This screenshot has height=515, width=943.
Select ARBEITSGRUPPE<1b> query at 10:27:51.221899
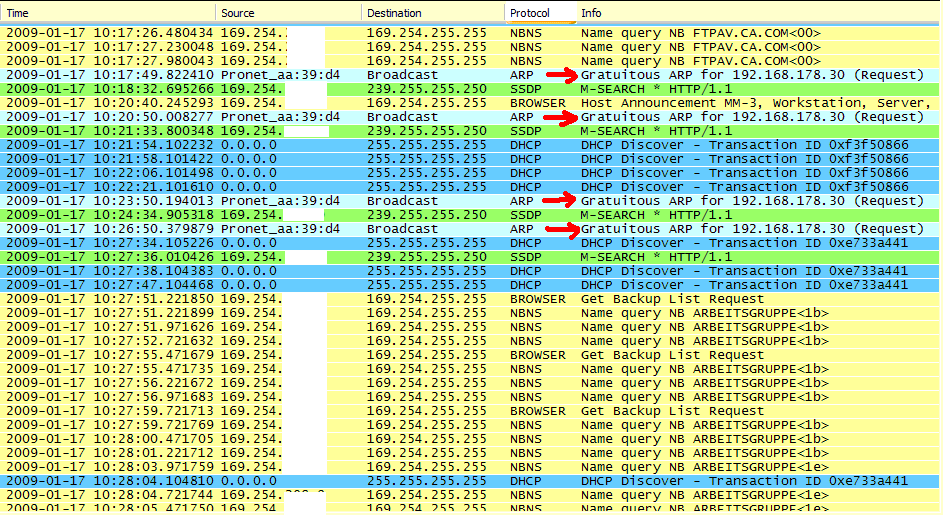(x=470, y=313)
